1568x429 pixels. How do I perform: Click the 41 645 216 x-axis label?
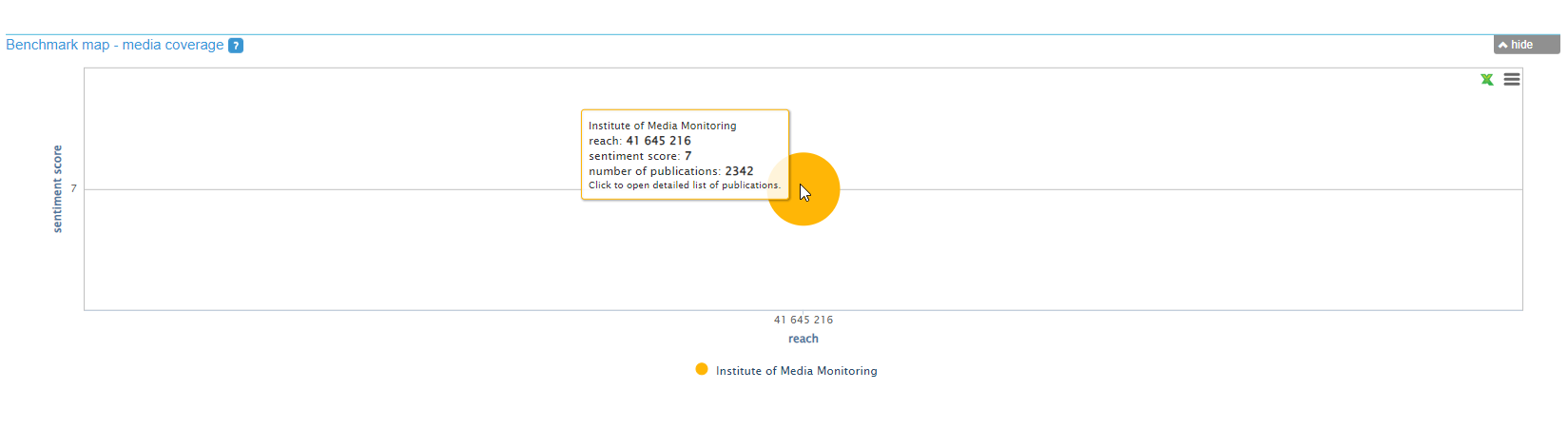tap(803, 320)
